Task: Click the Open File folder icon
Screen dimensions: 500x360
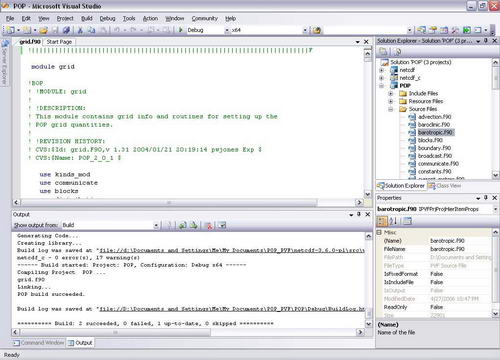Action: [x=43, y=30]
